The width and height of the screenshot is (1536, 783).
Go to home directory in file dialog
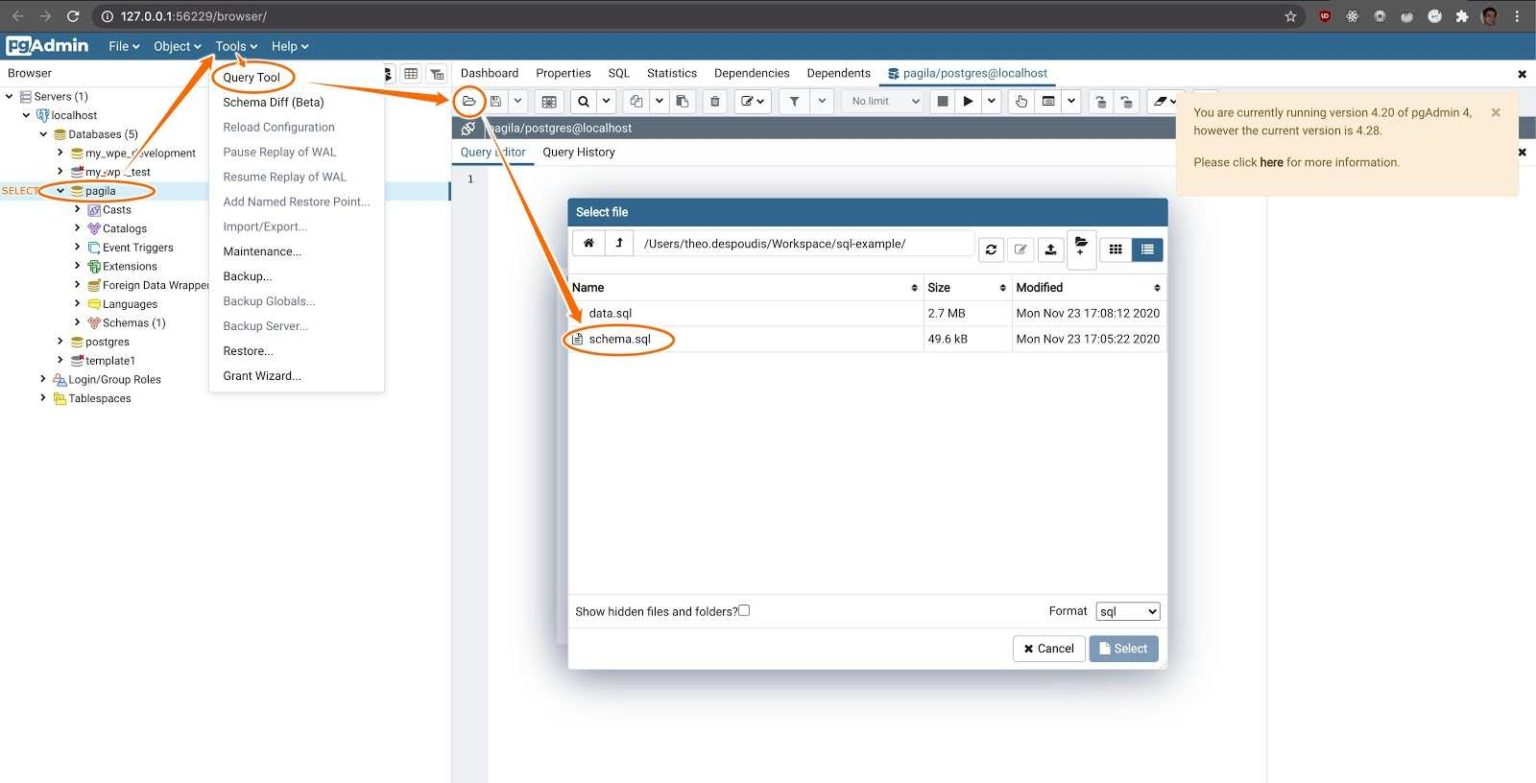pyautogui.click(x=588, y=243)
